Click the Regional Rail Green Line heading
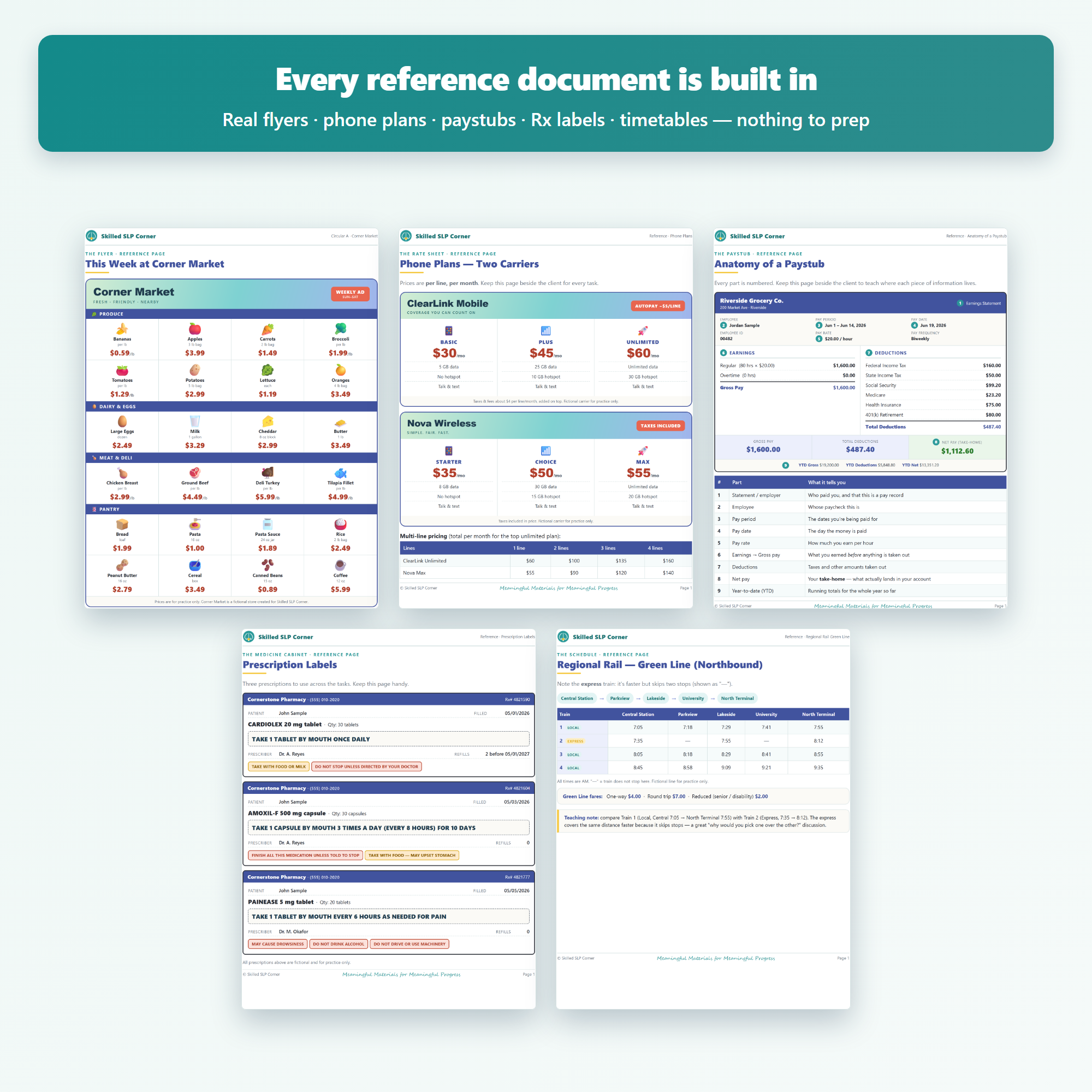1092x1092 pixels. [x=660, y=664]
